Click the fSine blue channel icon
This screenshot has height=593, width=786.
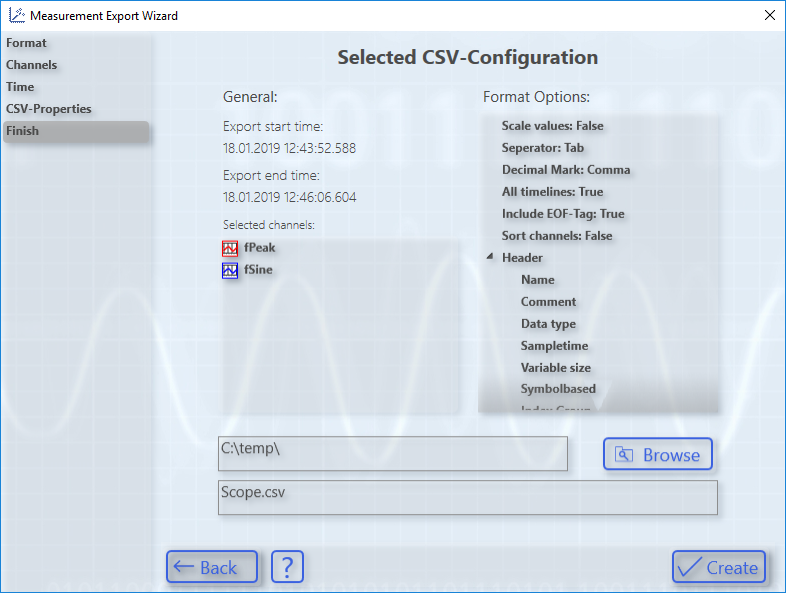[230, 270]
